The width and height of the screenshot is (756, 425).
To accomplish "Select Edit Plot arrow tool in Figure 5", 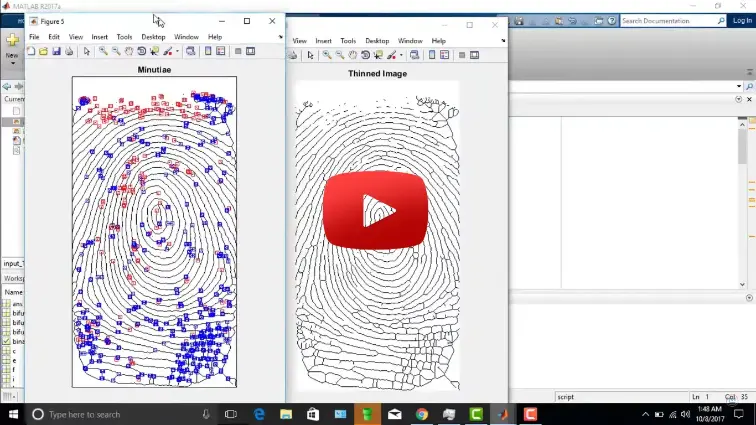I will (x=86, y=51).
